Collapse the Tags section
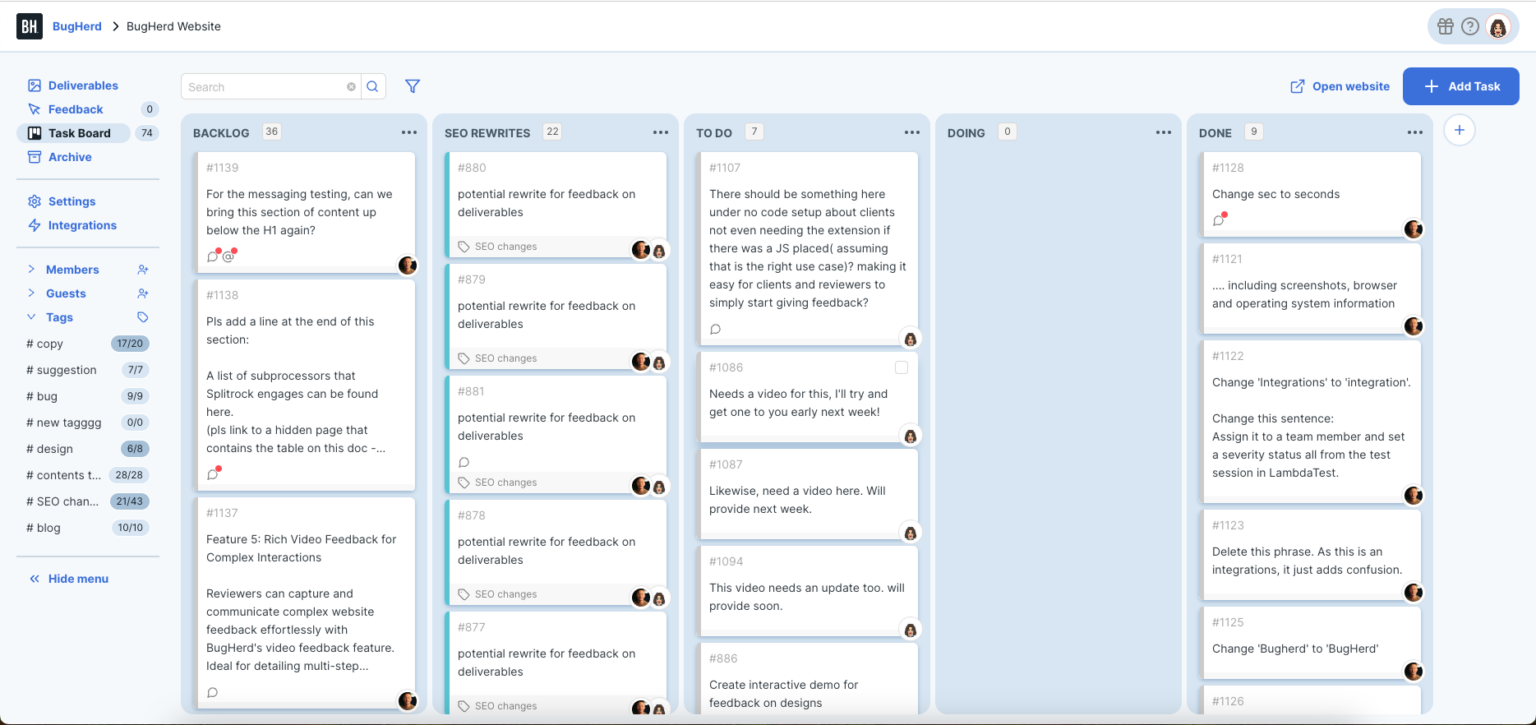 (31, 317)
